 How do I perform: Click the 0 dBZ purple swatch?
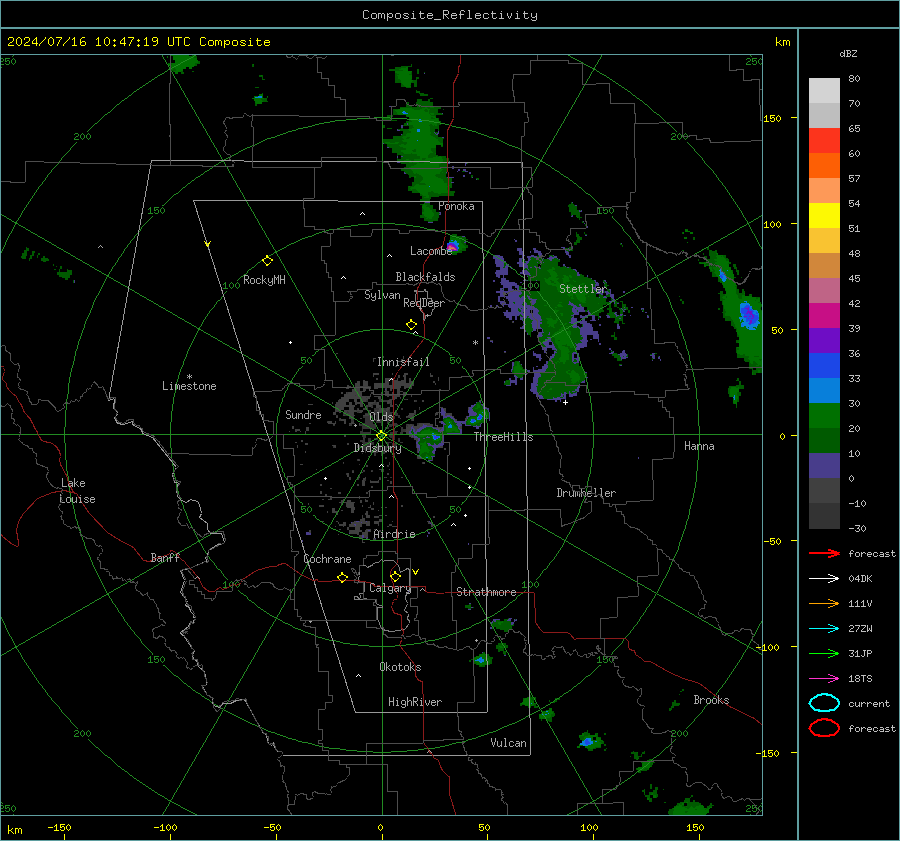(x=824, y=465)
